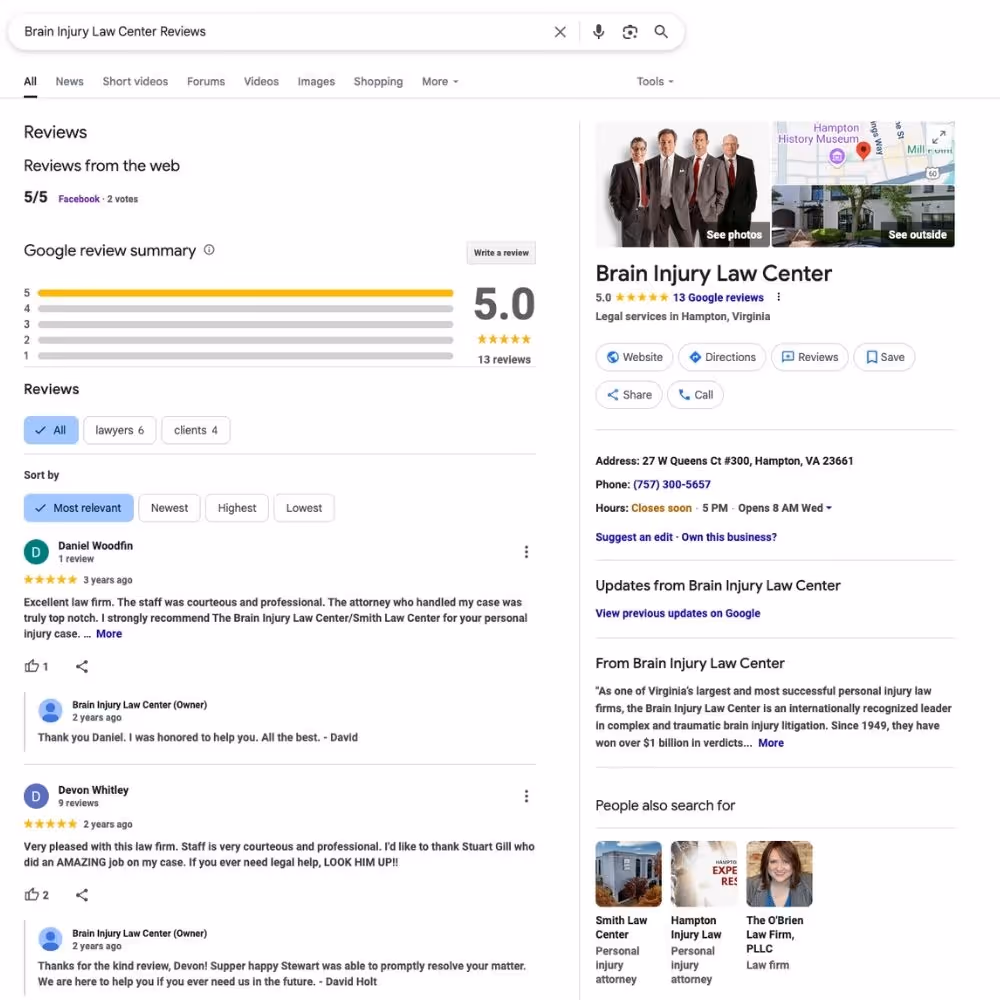
Task: Expand business description with More
Action: point(771,743)
